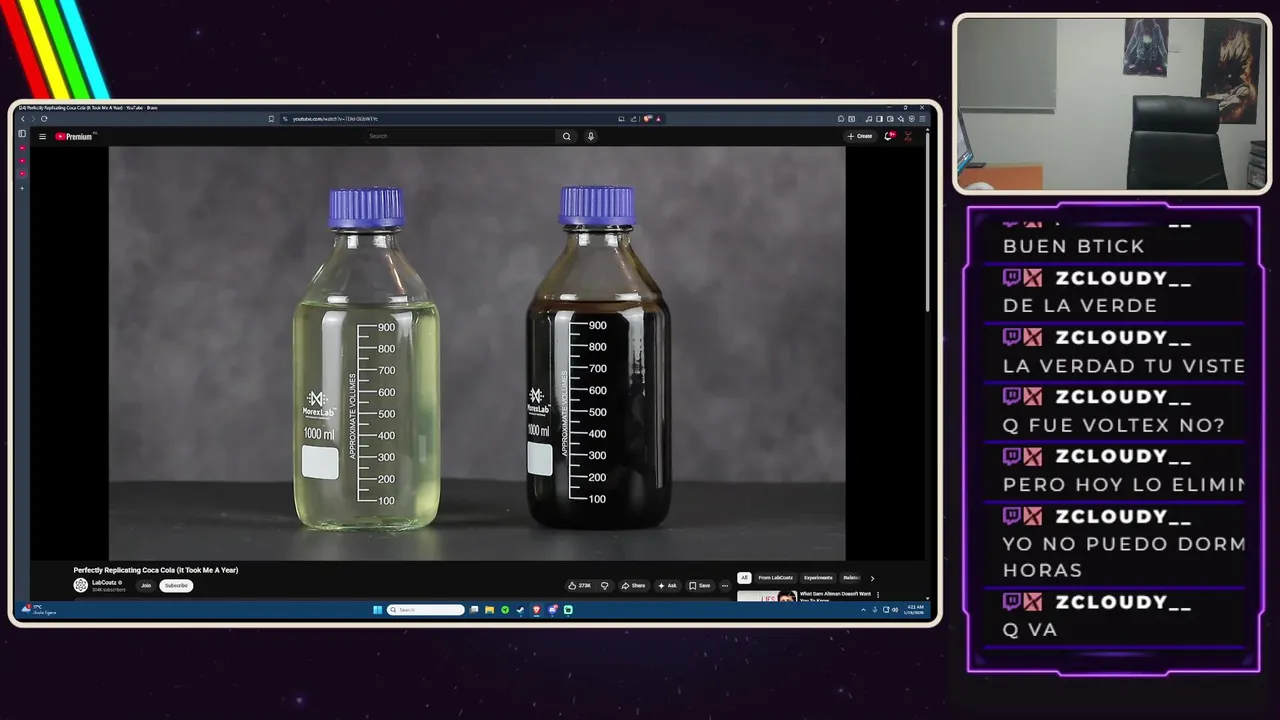Screen dimensions: 1280x720
Task: Click the LabCoatz channel avatar
Action: (x=81, y=585)
